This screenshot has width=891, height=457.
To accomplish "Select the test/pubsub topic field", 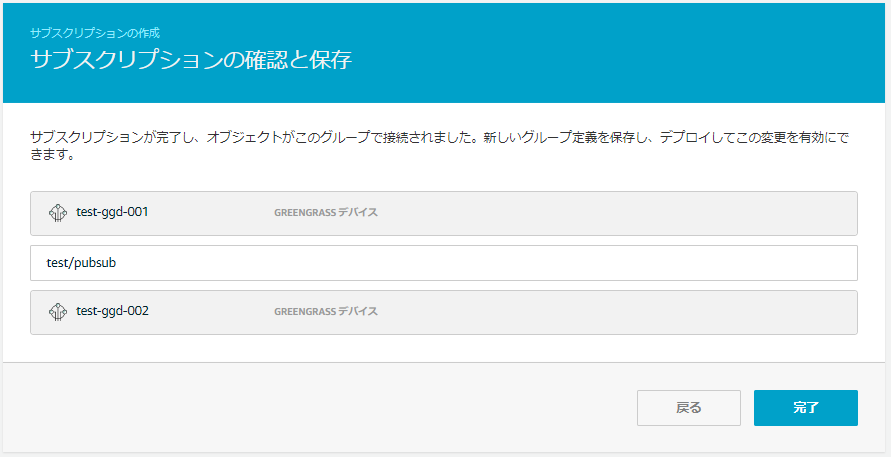I will (x=443, y=263).
